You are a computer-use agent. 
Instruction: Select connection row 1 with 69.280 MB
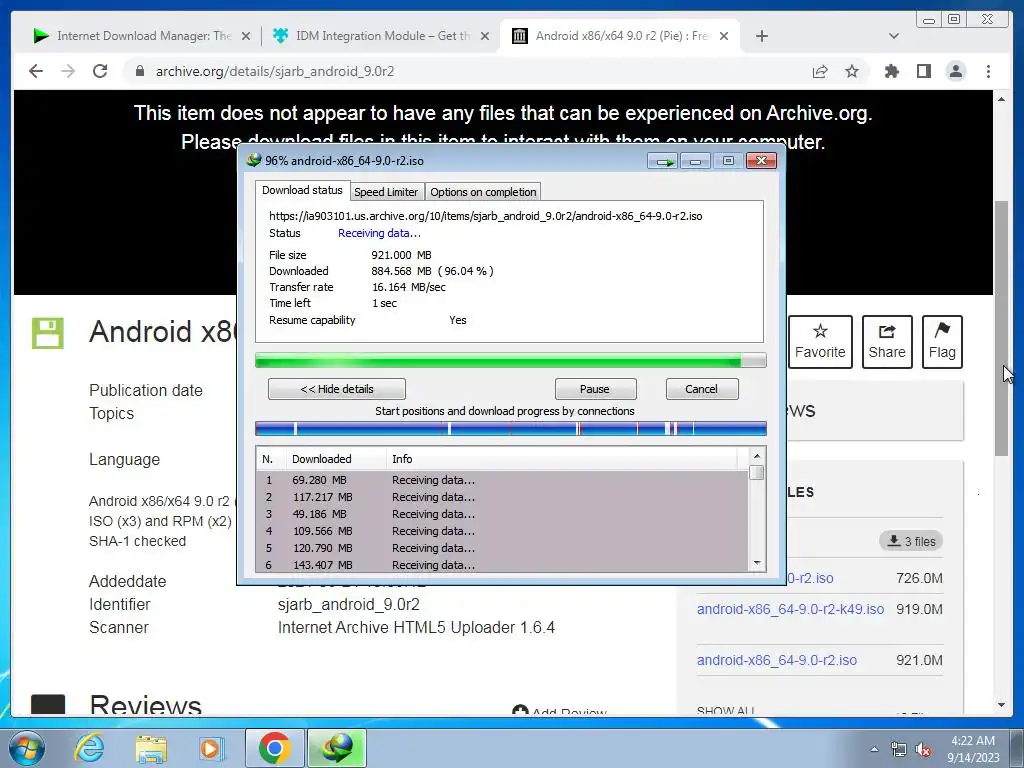pyautogui.click(x=502, y=480)
